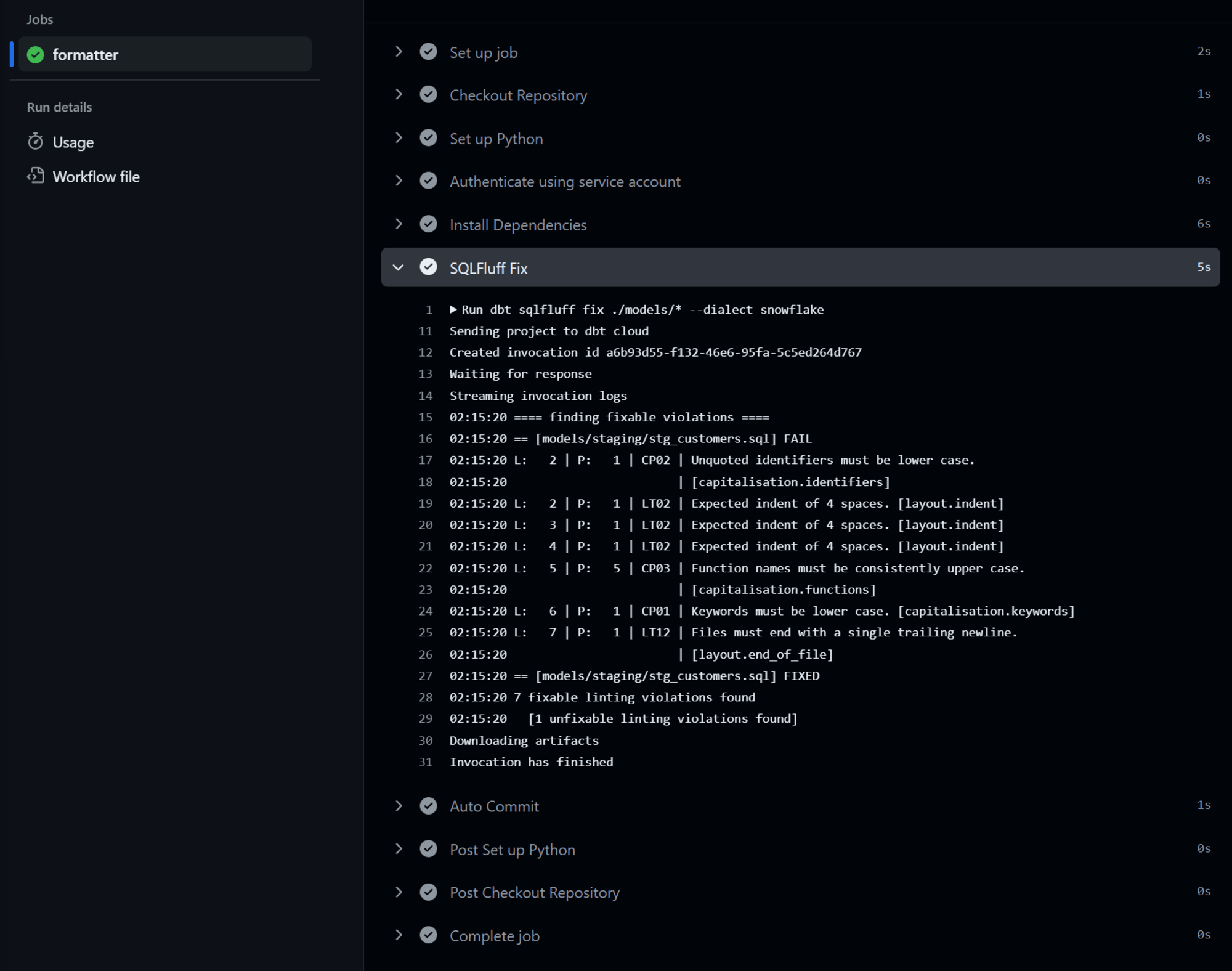Open the Install Dependencies step title
The width and height of the screenshot is (1232, 971).
pyautogui.click(x=518, y=225)
